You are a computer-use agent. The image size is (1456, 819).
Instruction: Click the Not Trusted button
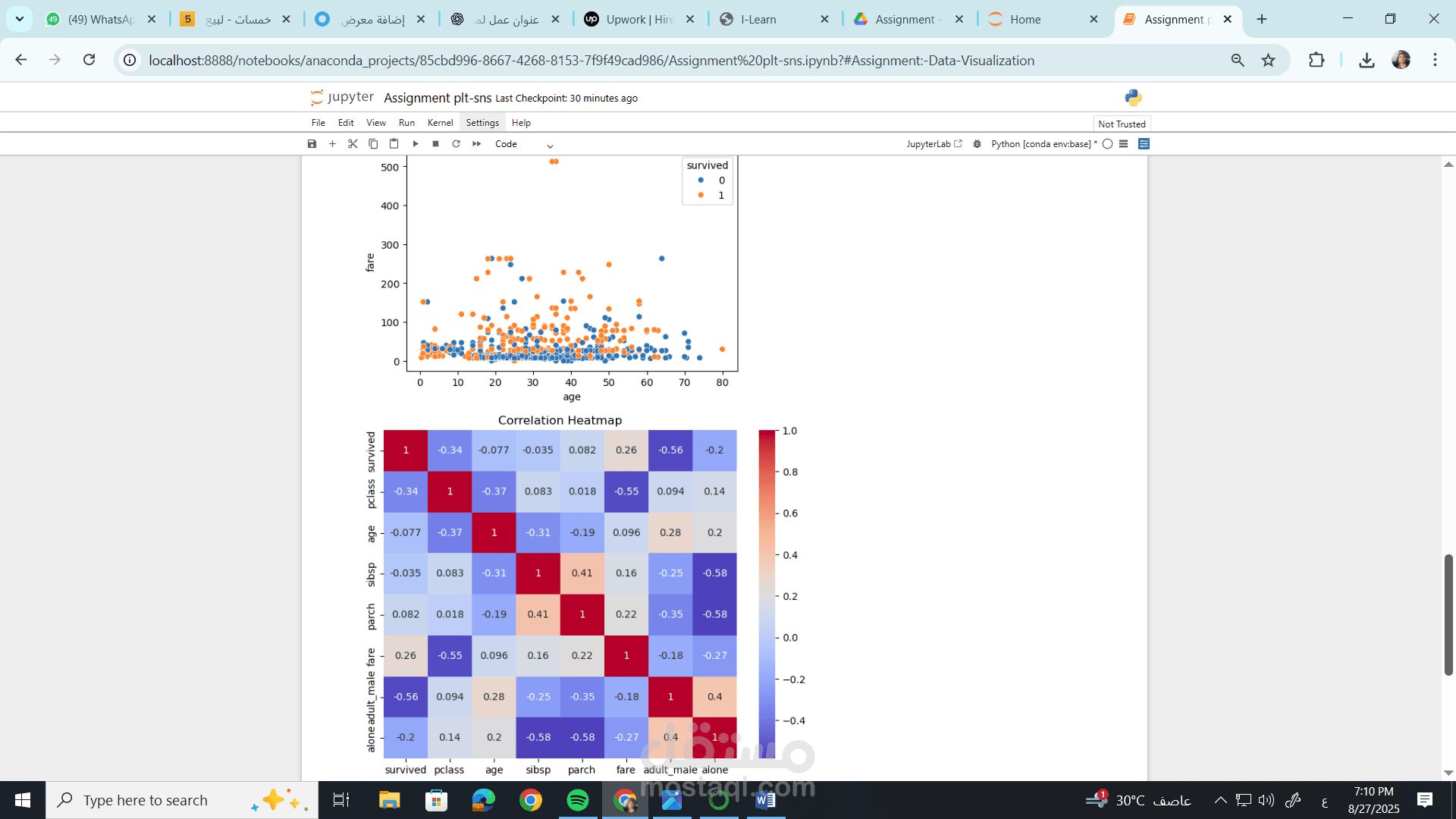pos(1122,124)
